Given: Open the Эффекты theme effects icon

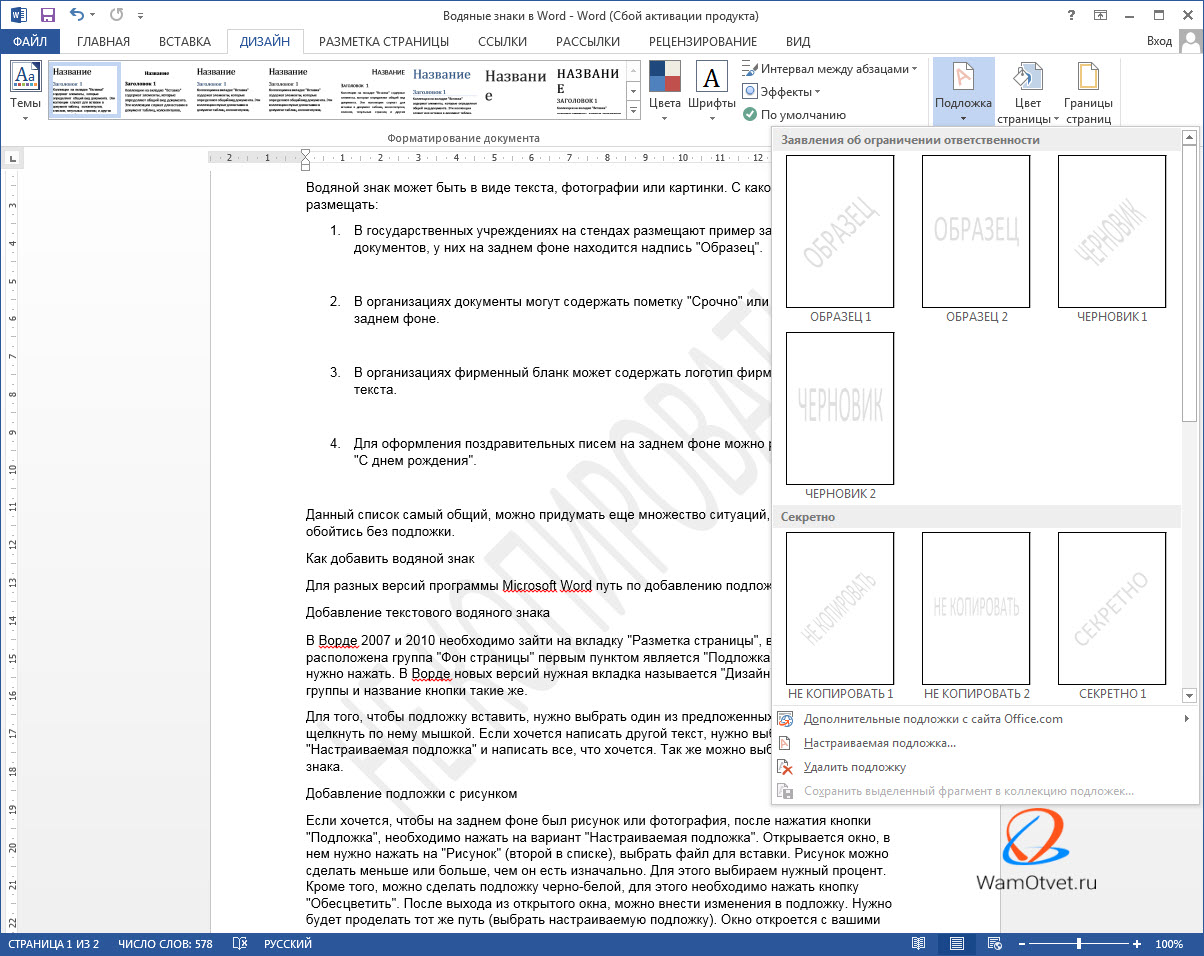Looking at the screenshot, I should coord(750,91).
